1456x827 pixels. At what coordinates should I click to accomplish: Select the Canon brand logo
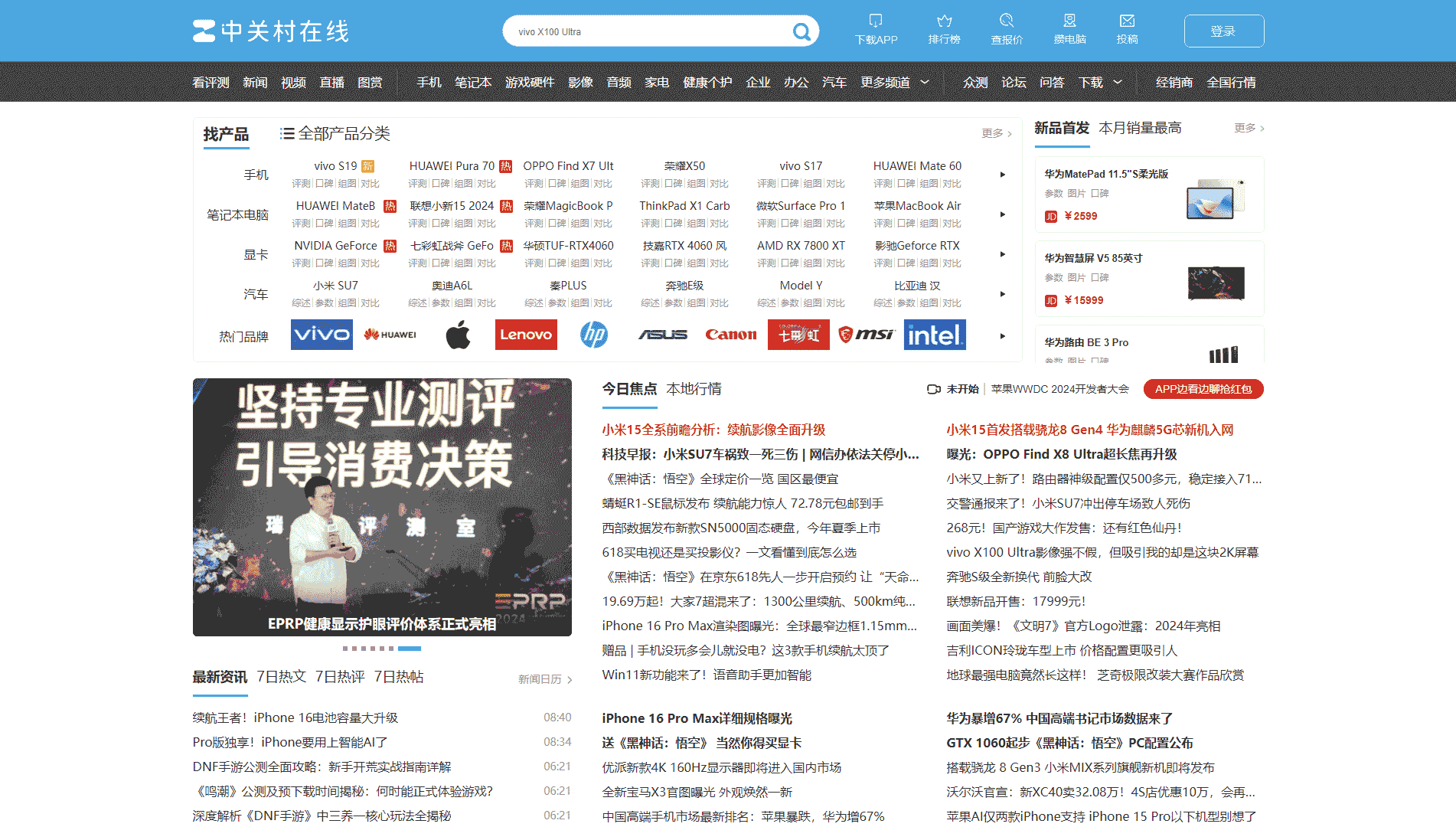[x=730, y=335]
